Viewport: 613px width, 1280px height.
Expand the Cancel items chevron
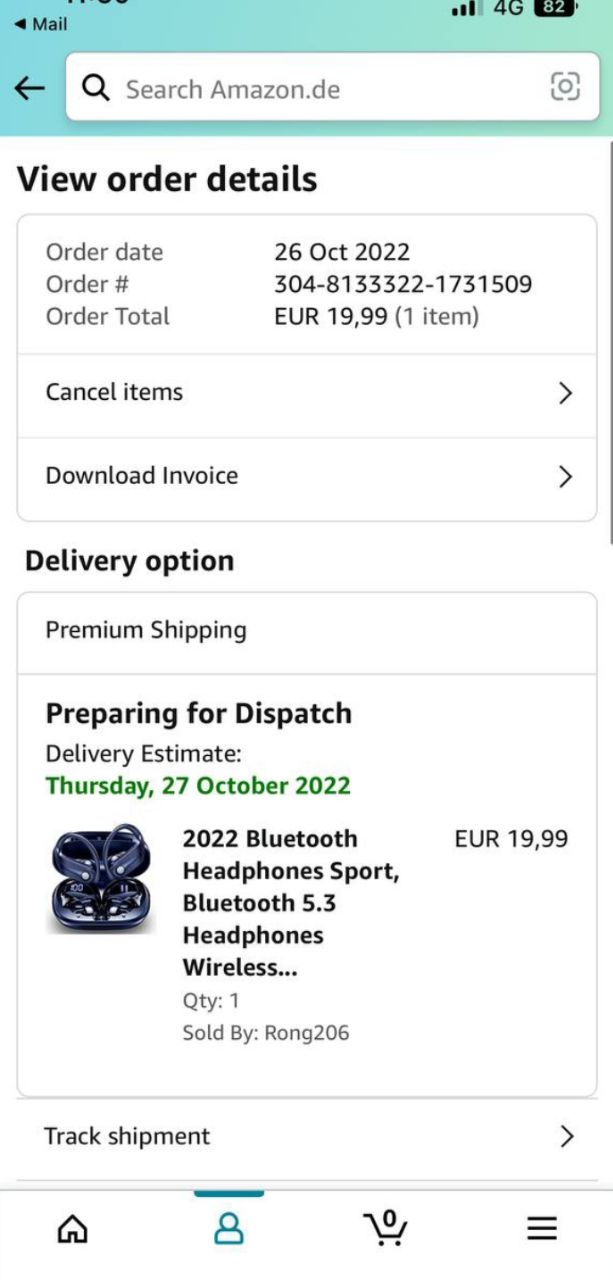pyautogui.click(x=565, y=393)
